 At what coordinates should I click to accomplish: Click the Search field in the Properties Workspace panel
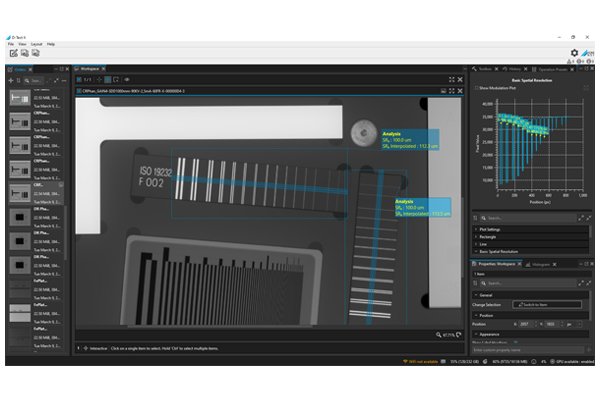[x=528, y=283]
